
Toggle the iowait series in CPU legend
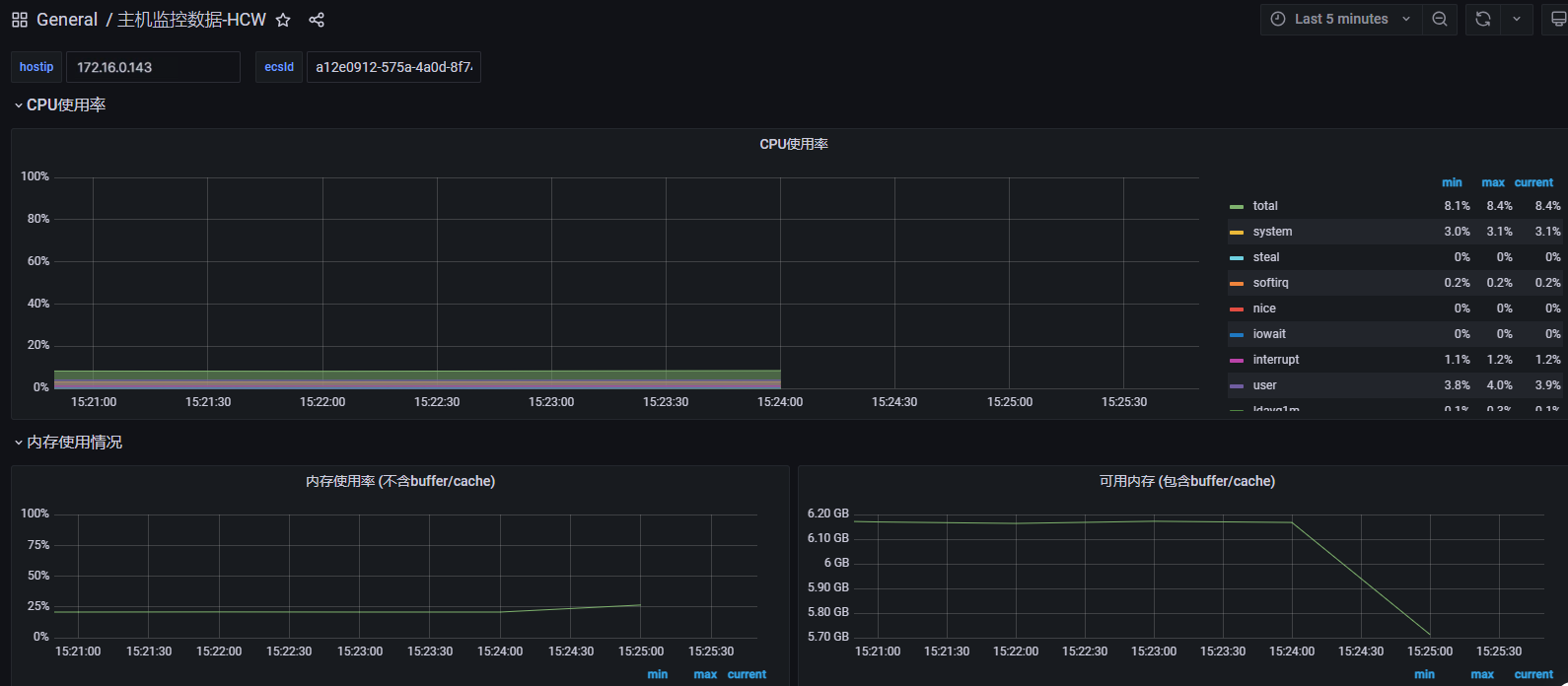1269,334
